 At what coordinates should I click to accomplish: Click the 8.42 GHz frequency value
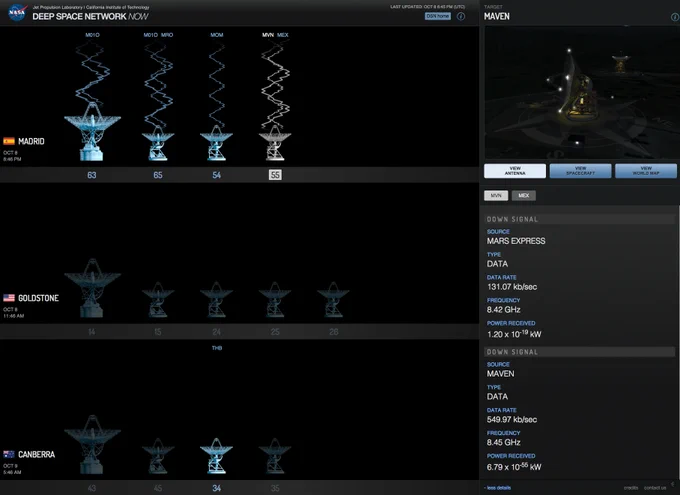coord(503,310)
